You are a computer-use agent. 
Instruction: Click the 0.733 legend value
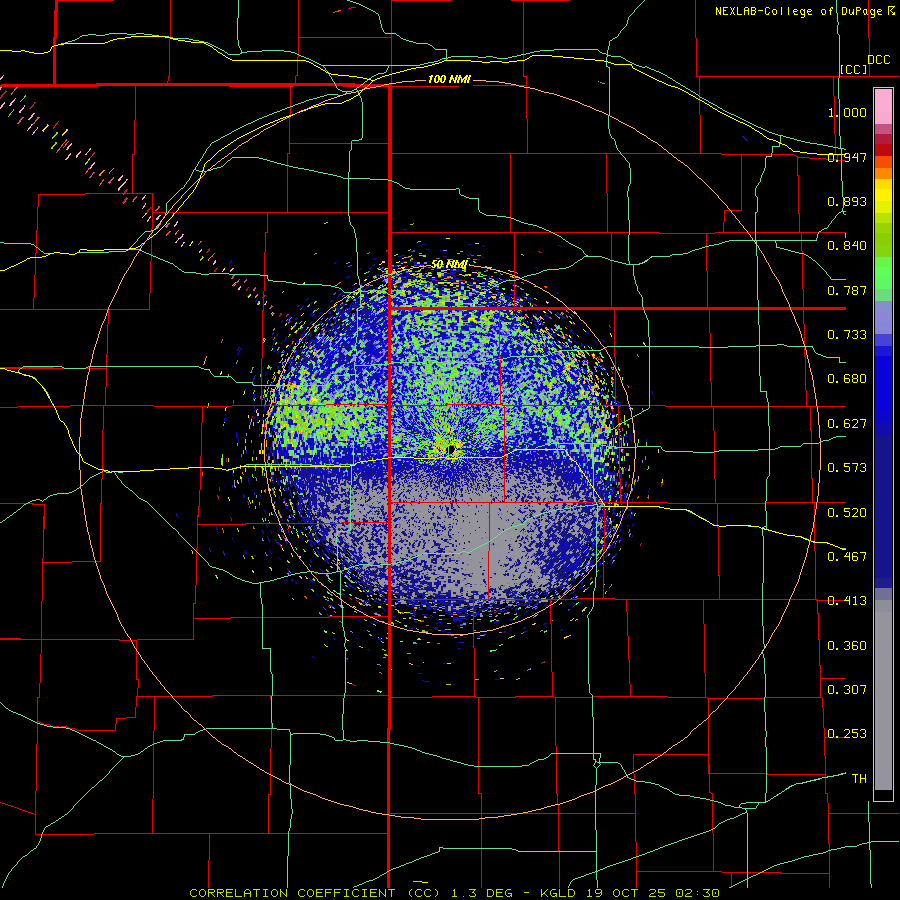[x=847, y=335]
